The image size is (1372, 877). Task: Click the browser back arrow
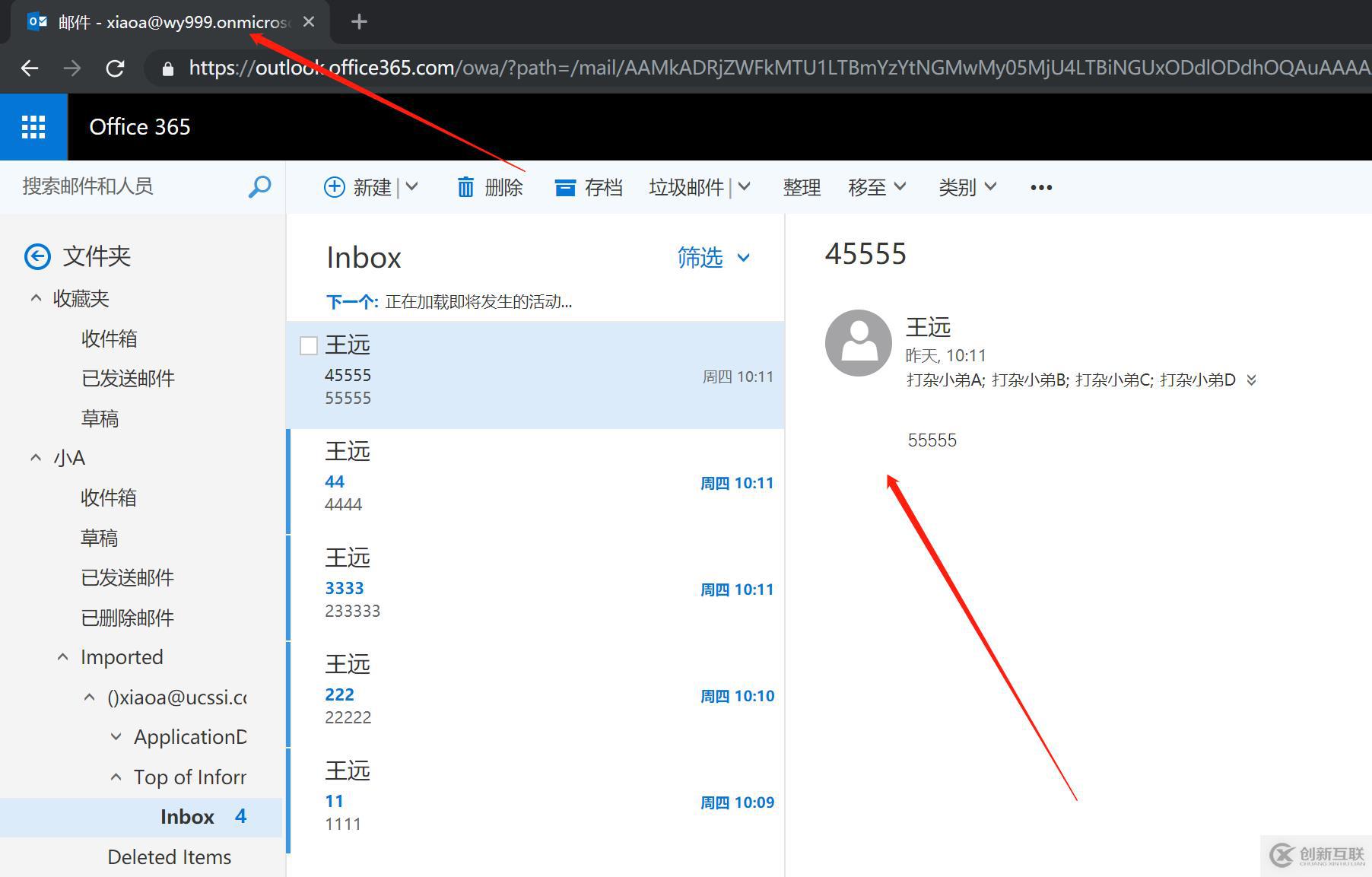click(x=30, y=68)
